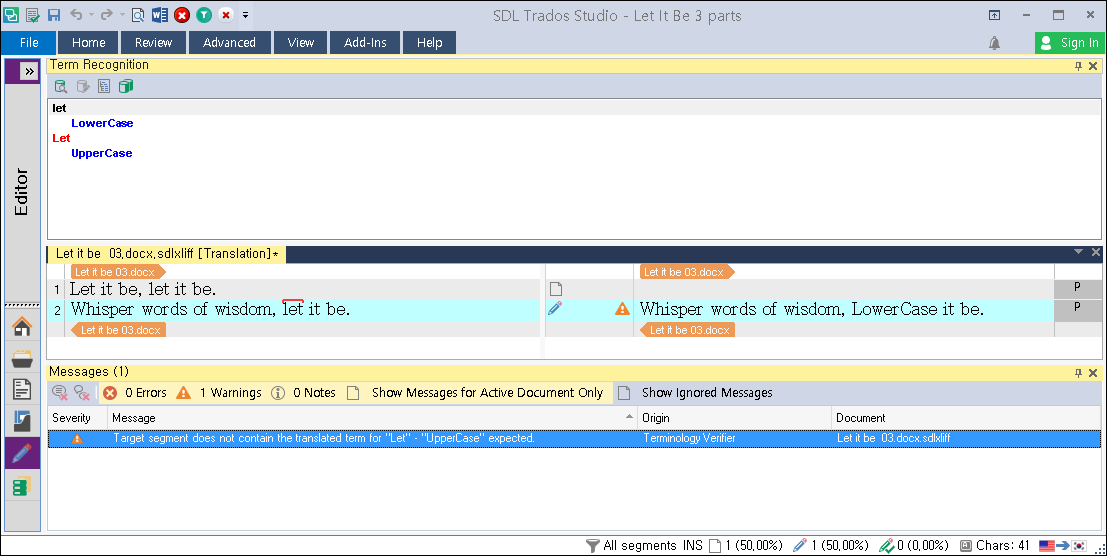Collapse the ribbon with the top arrow button

[994, 15]
